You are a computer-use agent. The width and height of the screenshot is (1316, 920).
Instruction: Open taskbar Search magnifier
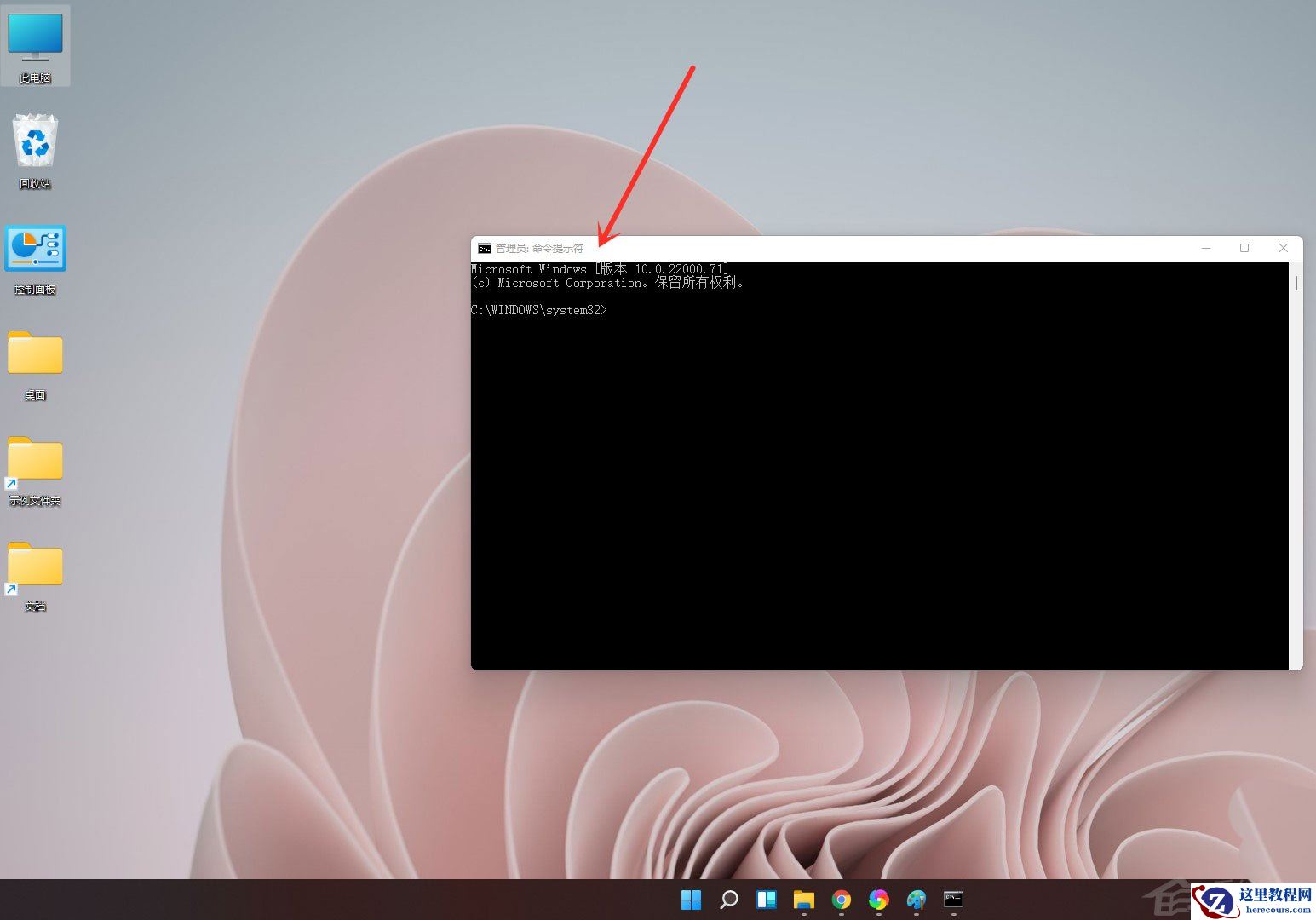[728, 900]
